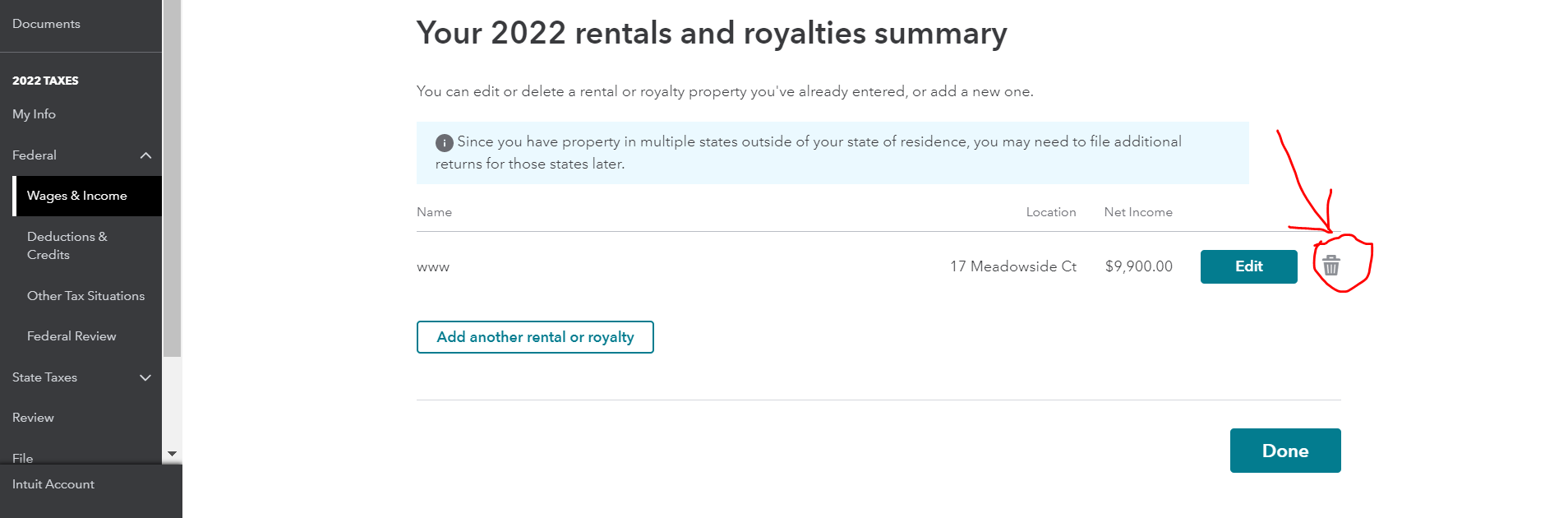Go to Deductions & Credits
Screen dimensions: 1568x518
[67, 245]
